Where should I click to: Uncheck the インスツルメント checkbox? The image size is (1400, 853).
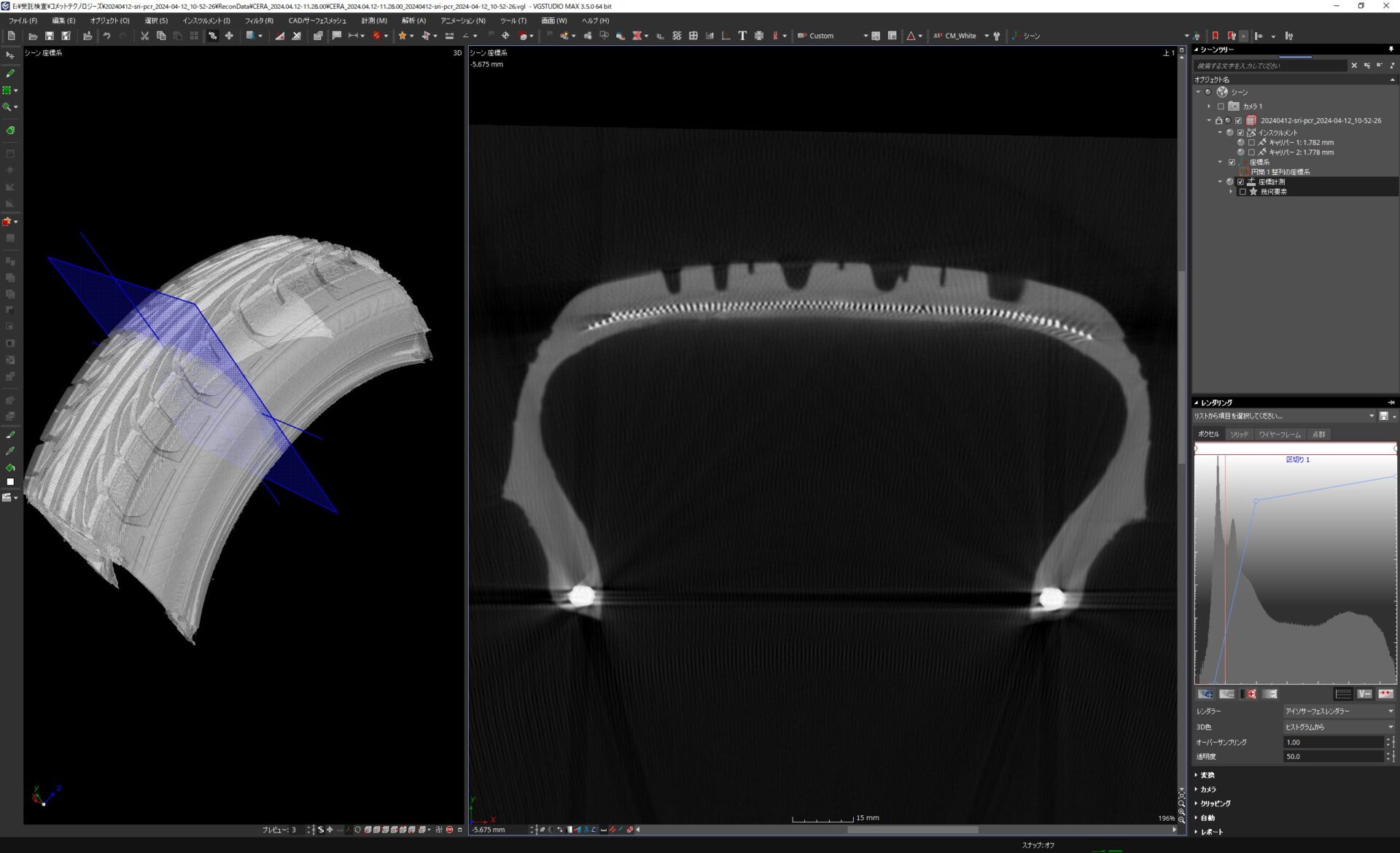[x=1240, y=133]
